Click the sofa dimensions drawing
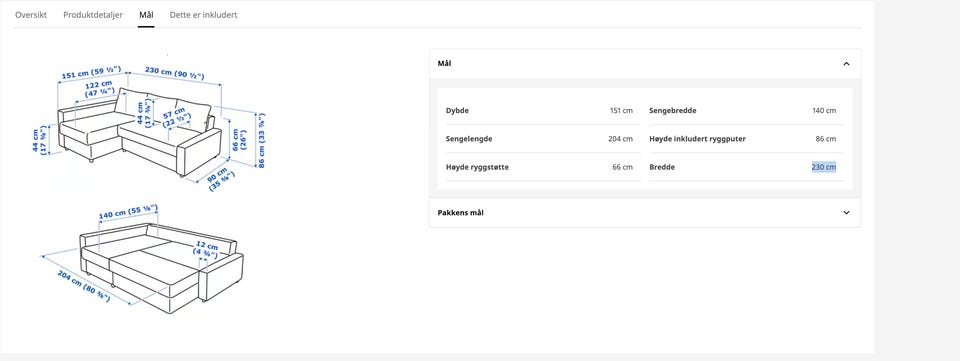This screenshot has height=361, width=960. 149,119
